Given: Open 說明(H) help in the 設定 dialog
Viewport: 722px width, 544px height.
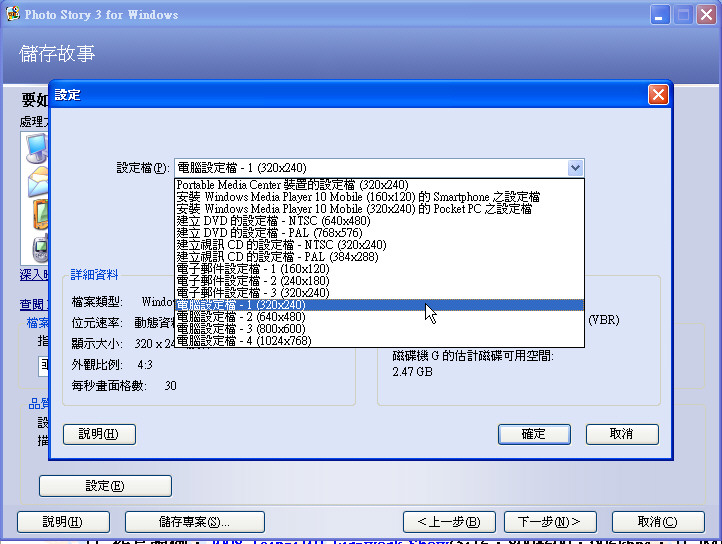Looking at the screenshot, I should pyautogui.click(x=99, y=434).
